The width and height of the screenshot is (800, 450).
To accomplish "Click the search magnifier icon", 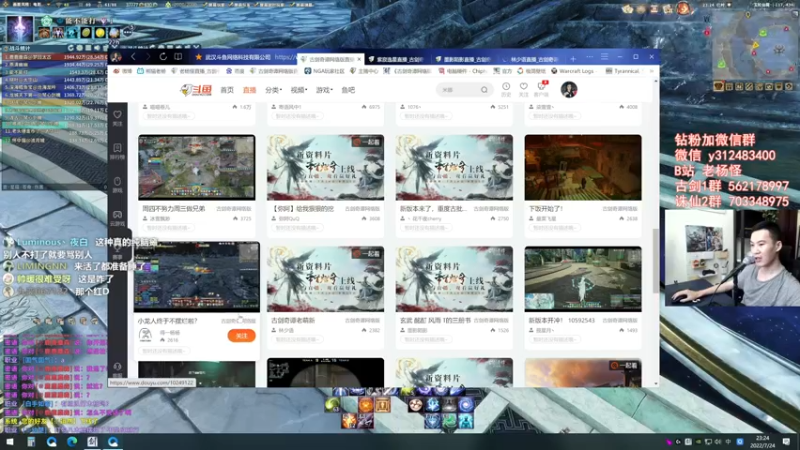I will [x=484, y=90].
